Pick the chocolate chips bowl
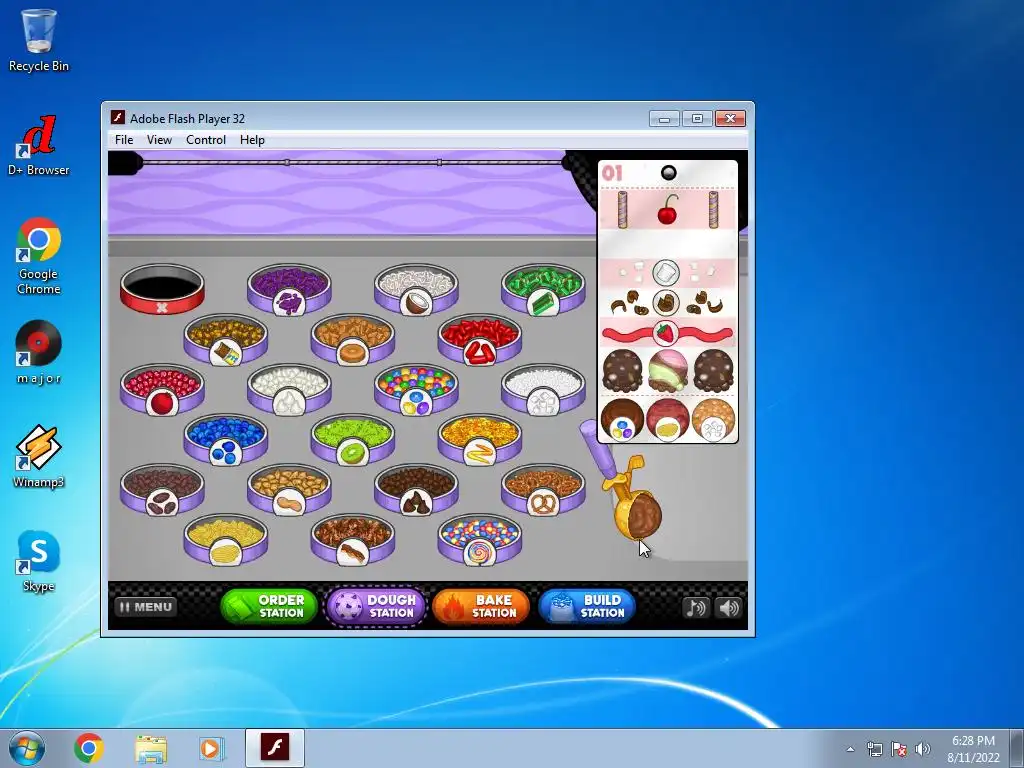Viewport: 1024px width, 768px height. [x=416, y=489]
